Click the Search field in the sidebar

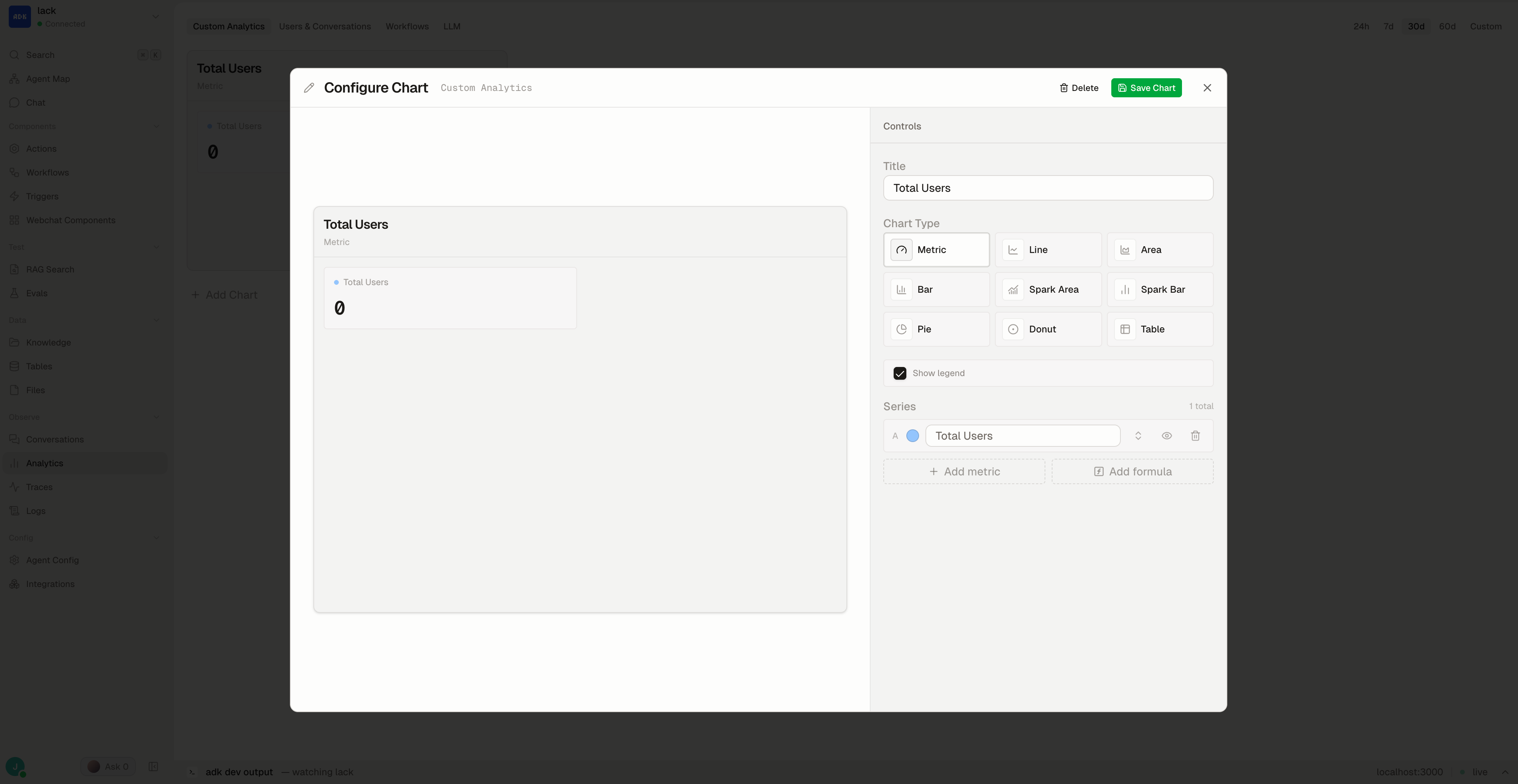[85, 55]
